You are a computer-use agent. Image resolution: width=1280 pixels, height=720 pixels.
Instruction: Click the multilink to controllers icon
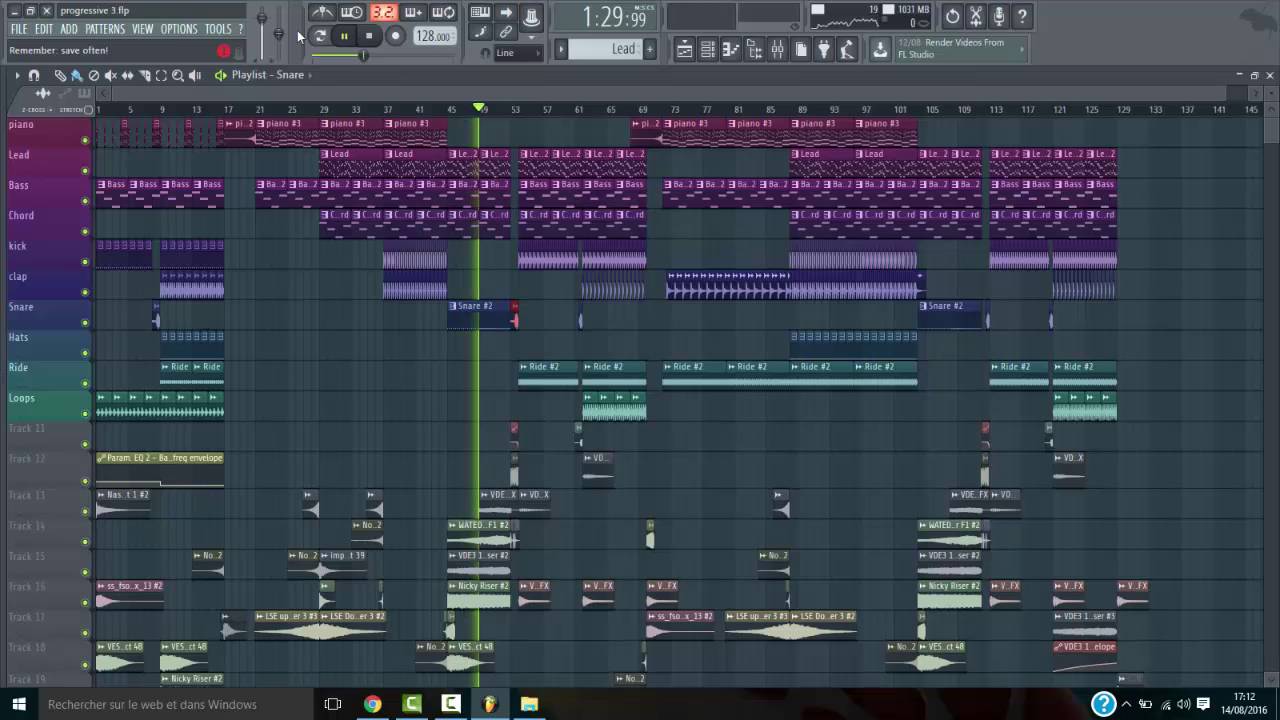pos(506,33)
